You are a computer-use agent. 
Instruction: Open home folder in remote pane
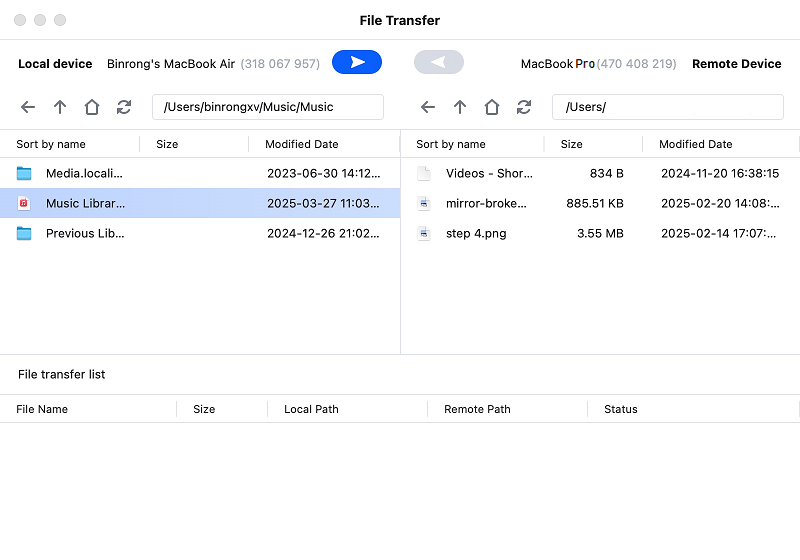pyautogui.click(x=492, y=107)
